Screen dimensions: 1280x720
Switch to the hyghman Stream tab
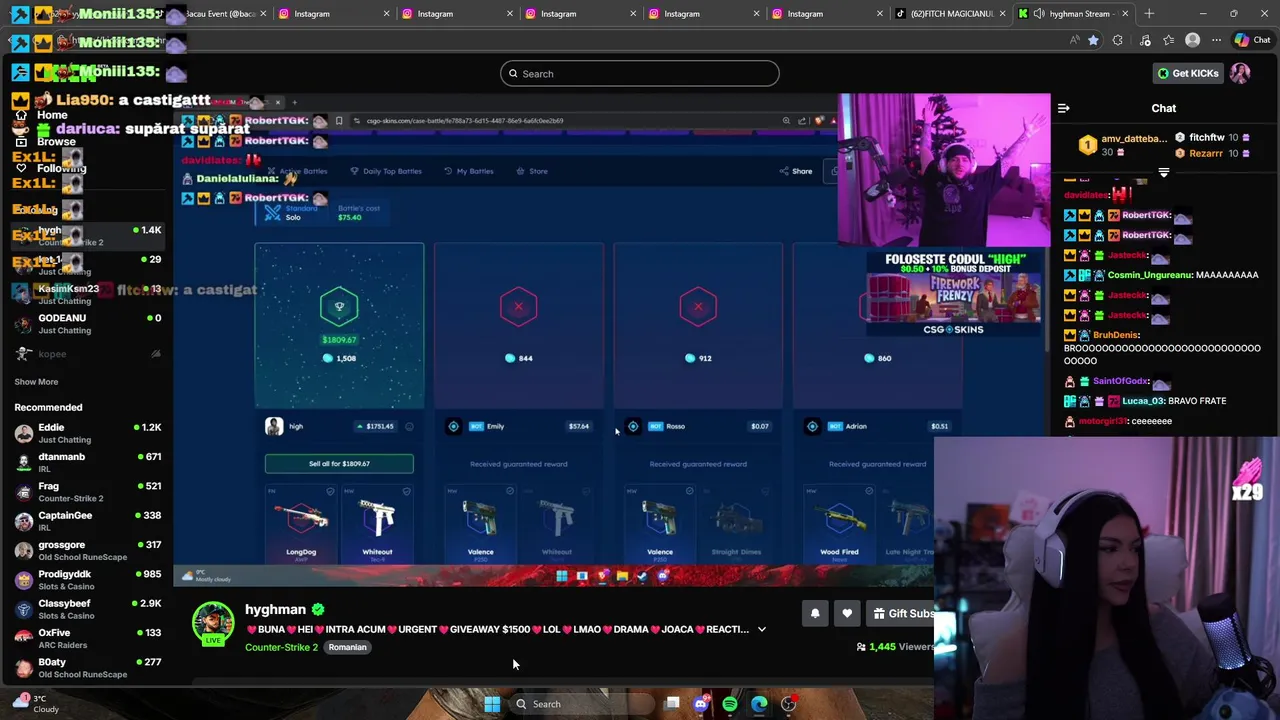click(1072, 14)
